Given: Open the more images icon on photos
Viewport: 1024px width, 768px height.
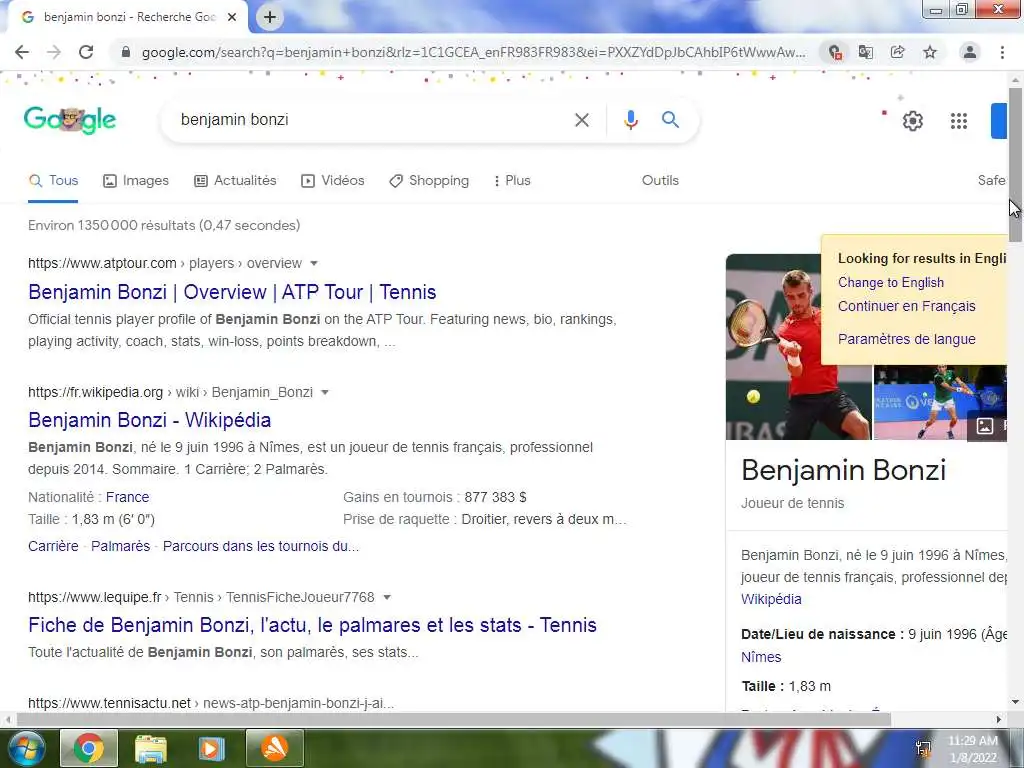Looking at the screenshot, I should pyautogui.click(x=984, y=426).
